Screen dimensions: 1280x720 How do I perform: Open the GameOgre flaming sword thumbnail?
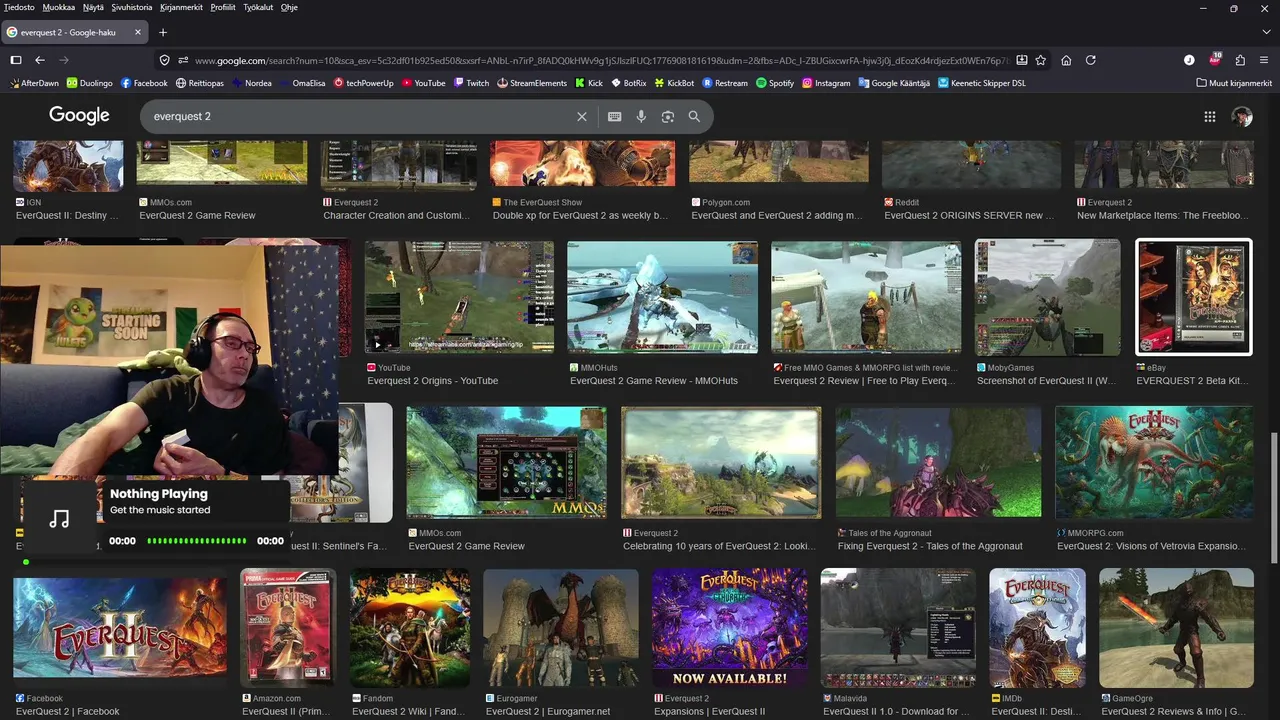(1176, 628)
